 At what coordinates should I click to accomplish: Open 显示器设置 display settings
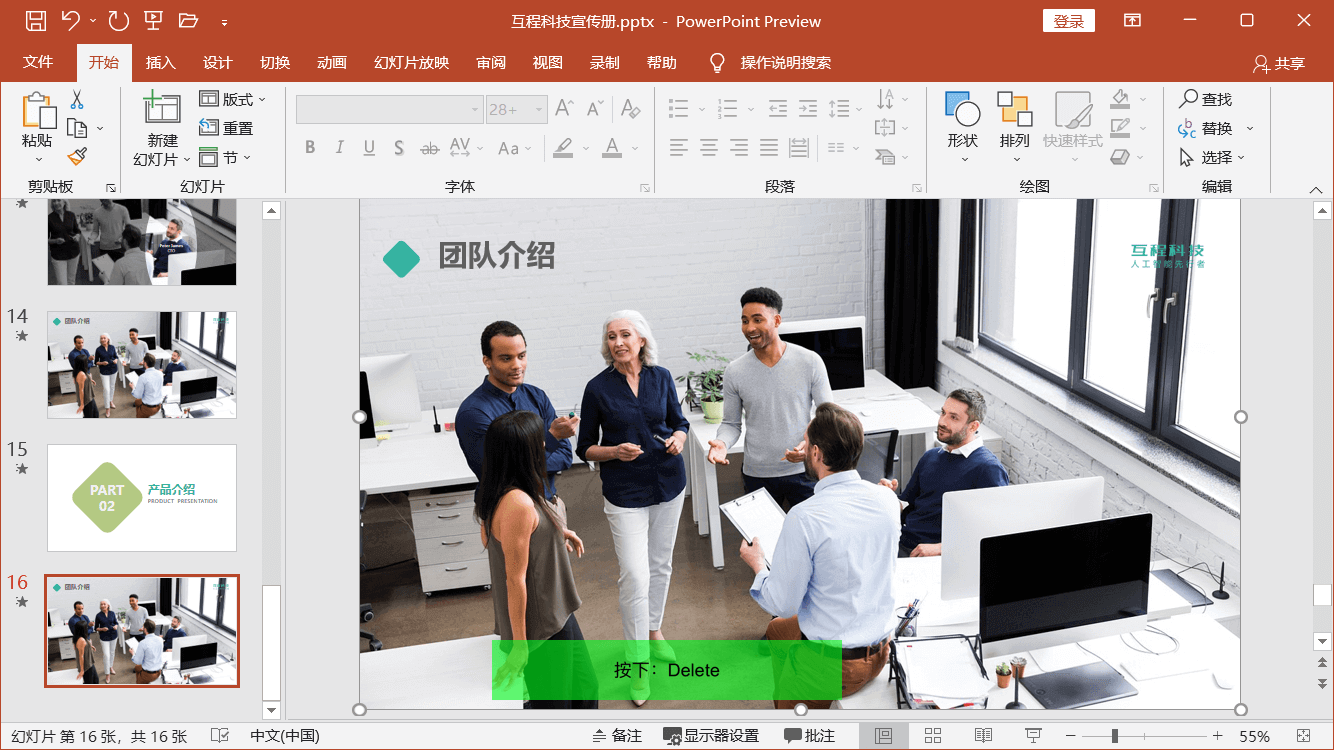pyautogui.click(x=711, y=736)
